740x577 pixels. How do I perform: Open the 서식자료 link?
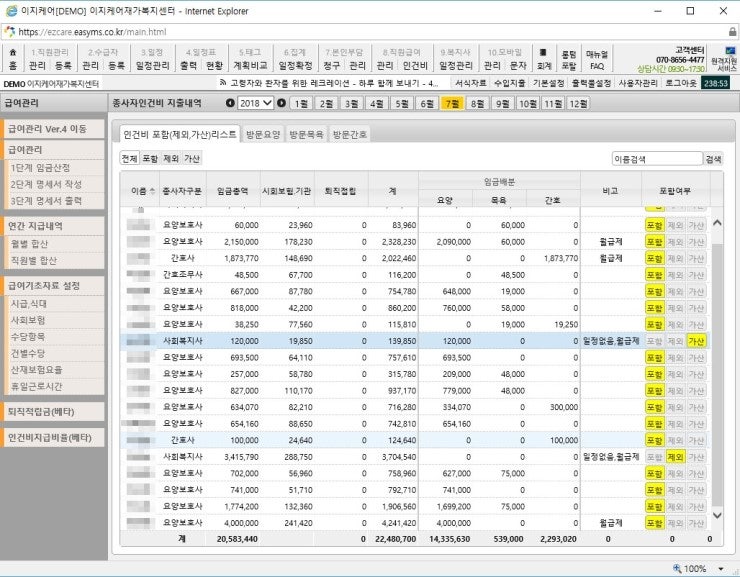[x=471, y=83]
